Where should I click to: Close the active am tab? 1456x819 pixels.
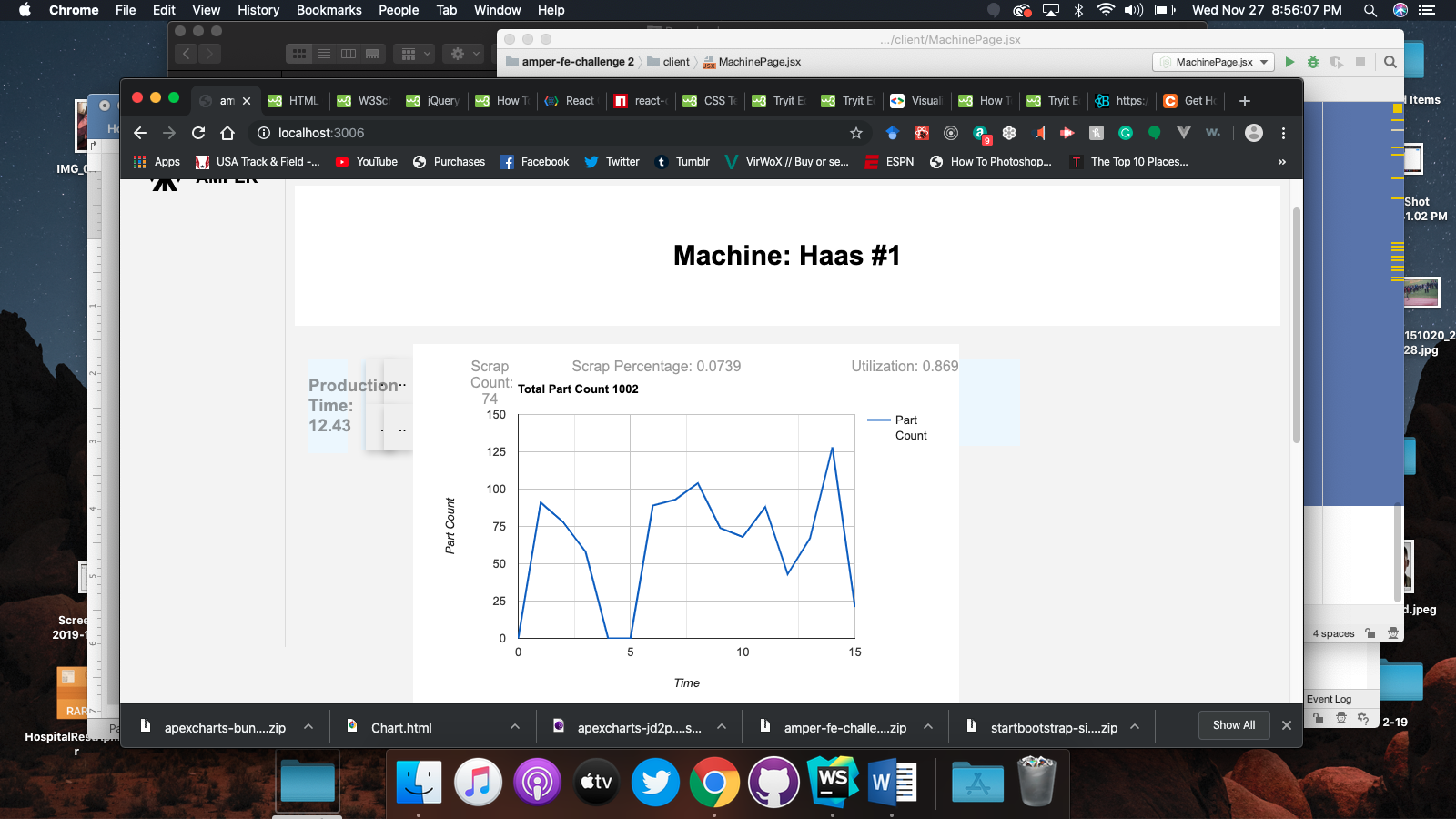(247, 101)
